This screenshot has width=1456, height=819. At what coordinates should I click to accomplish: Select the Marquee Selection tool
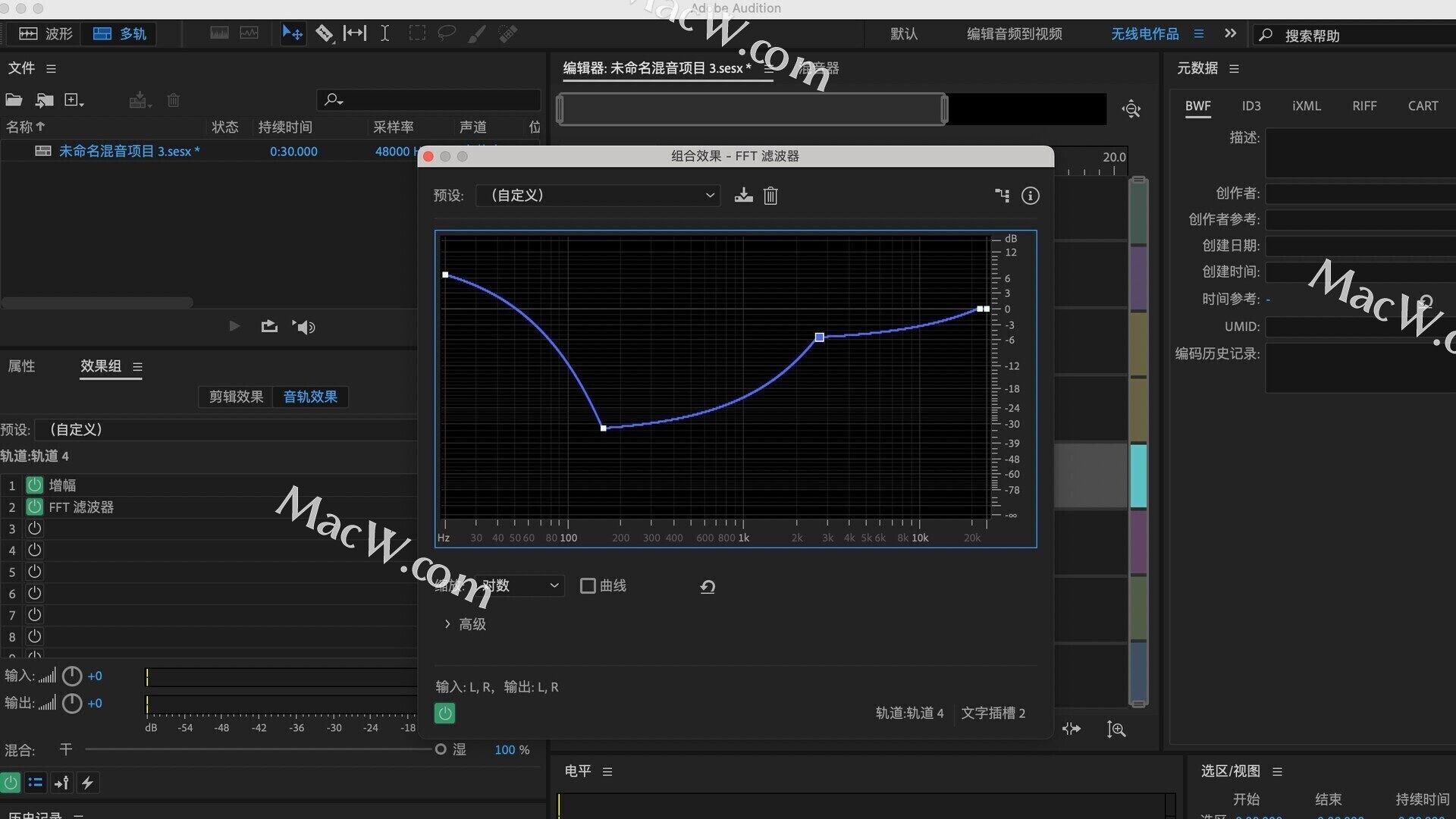point(417,33)
